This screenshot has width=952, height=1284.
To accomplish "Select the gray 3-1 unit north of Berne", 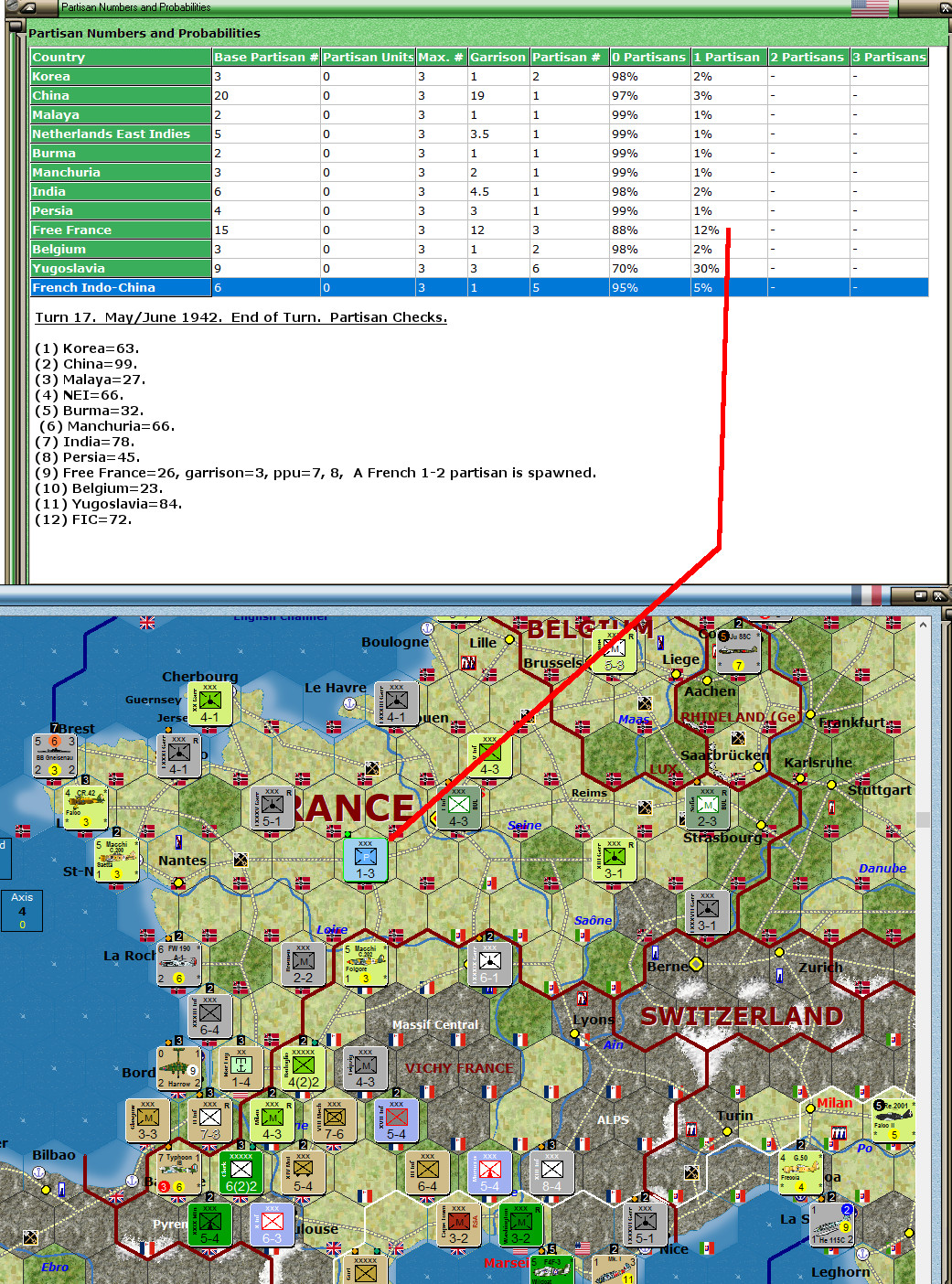I will click(x=707, y=912).
